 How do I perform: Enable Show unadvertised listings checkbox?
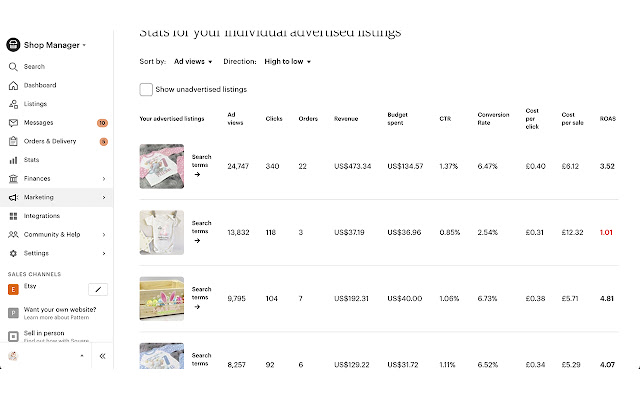[147, 89]
